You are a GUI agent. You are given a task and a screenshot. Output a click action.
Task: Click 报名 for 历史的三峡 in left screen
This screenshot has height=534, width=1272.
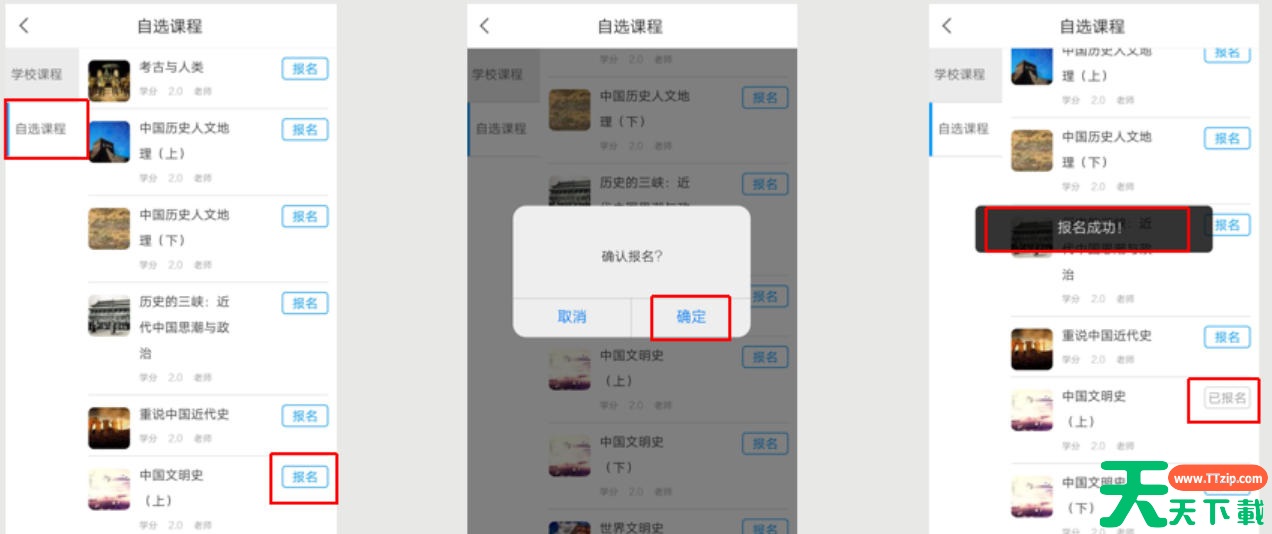point(305,303)
